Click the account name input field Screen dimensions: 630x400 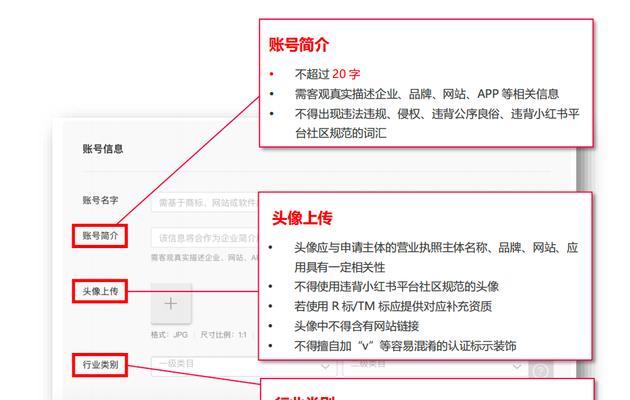pyautogui.click(x=205, y=202)
